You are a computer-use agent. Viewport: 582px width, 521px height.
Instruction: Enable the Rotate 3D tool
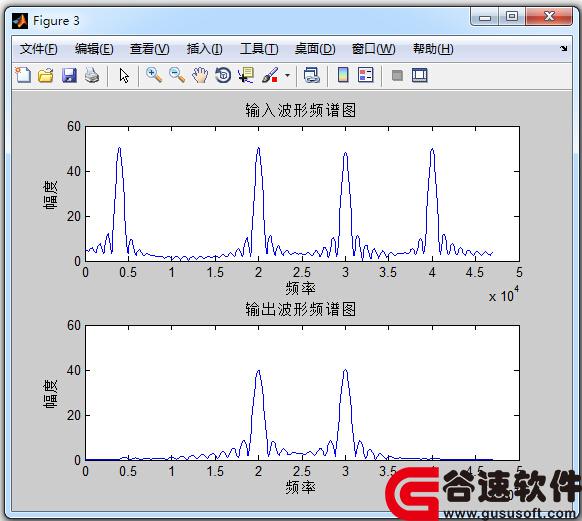[223, 75]
